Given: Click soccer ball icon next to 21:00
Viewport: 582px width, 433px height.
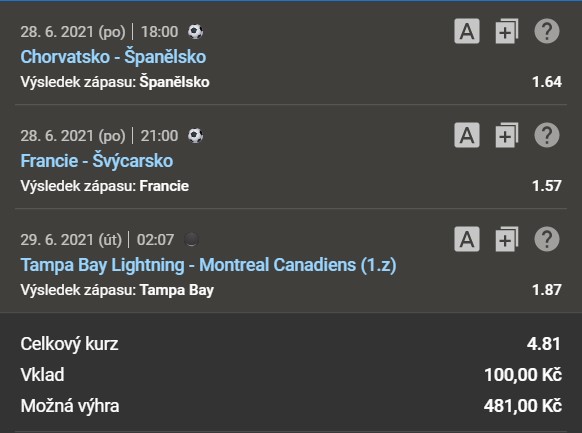Looking at the screenshot, I should (195, 135).
